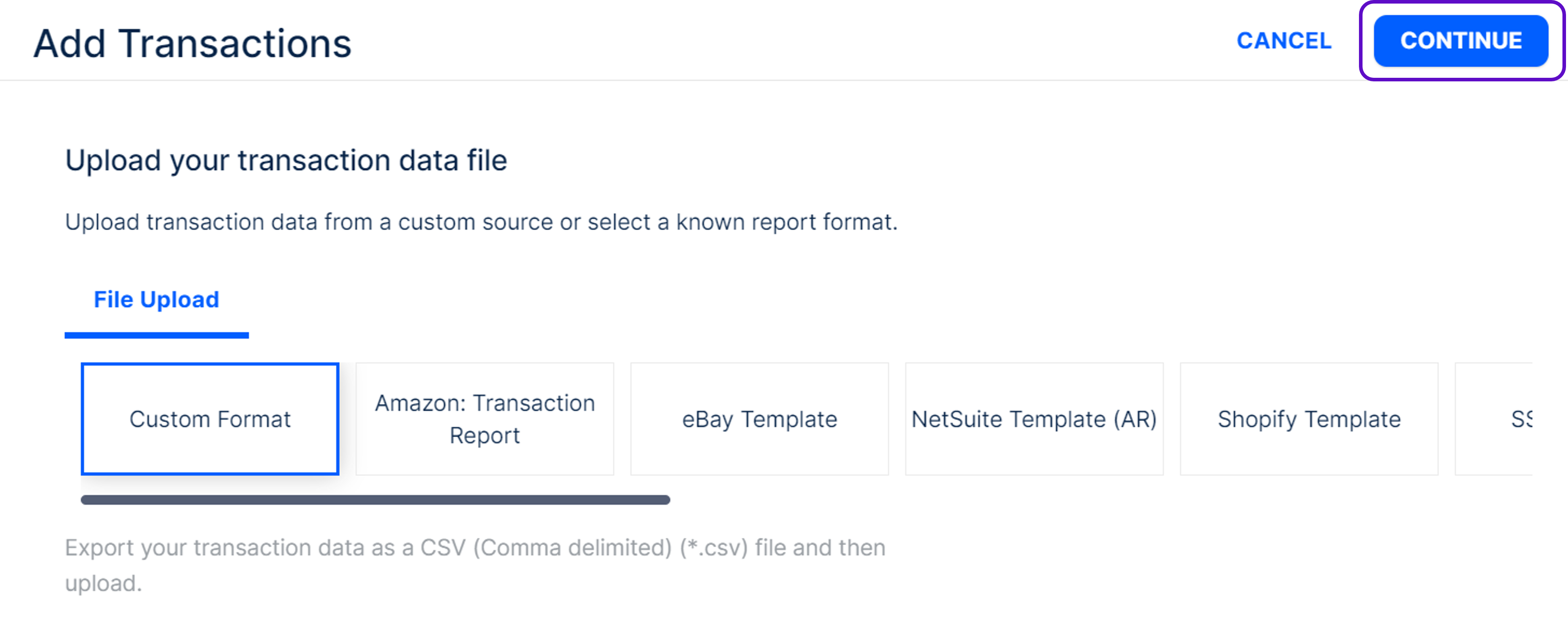The image size is (1568, 618).
Task: Pick the eBay Template card
Action: (759, 419)
